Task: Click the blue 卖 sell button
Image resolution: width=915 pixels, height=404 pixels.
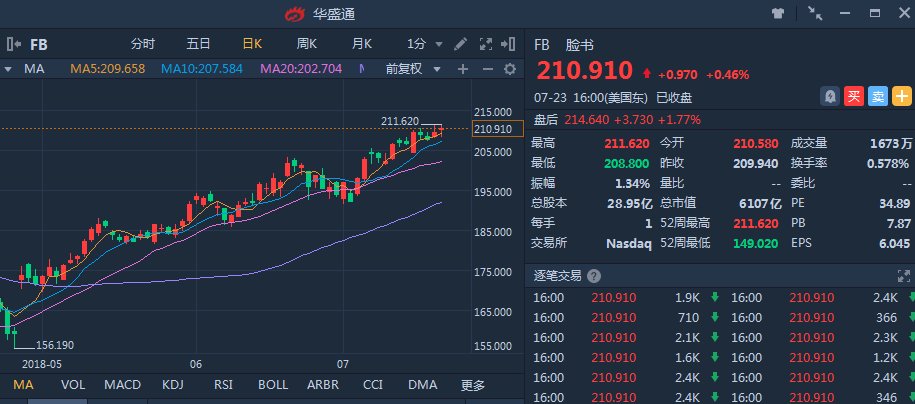Action: [x=878, y=96]
